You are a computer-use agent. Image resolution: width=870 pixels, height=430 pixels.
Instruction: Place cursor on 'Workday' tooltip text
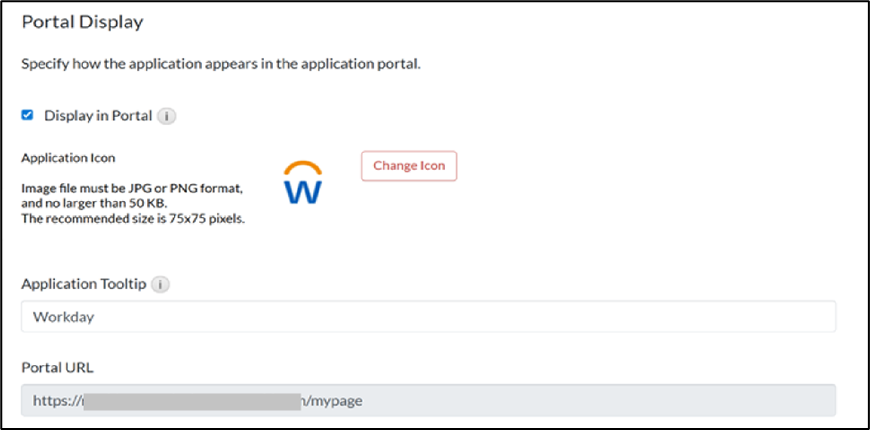(60, 317)
